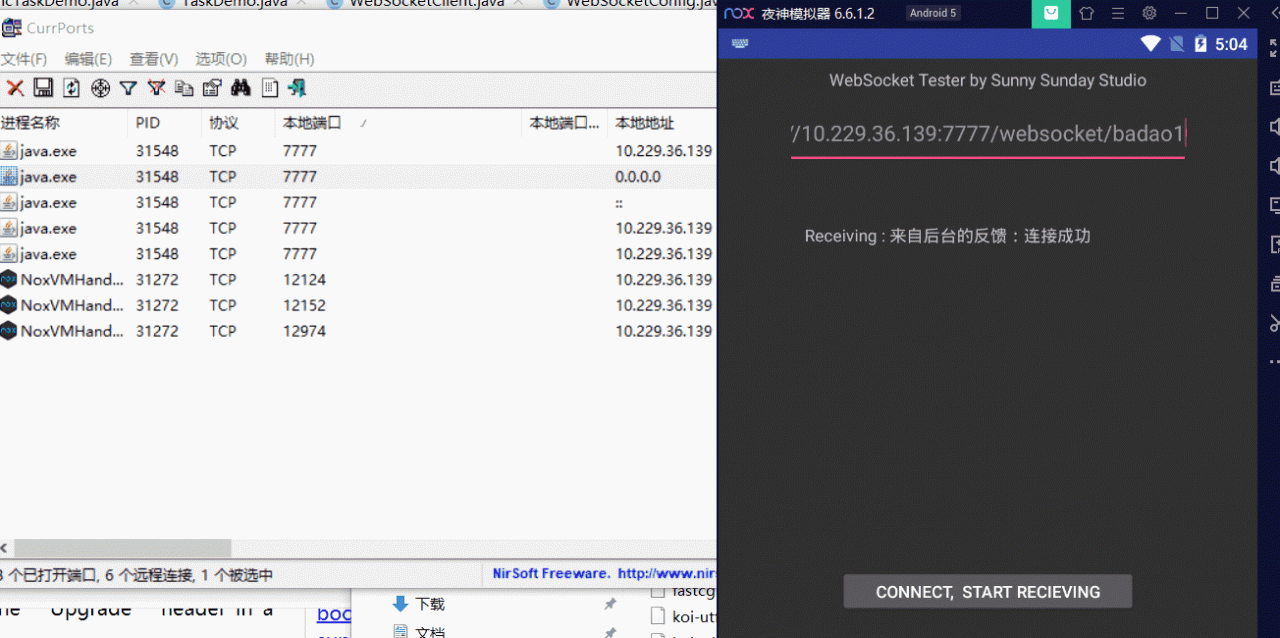The height and width of the screenshot is (638, 1280).
Task: Select the NoxVMHand row with port 12152
Action: [358, 306]
